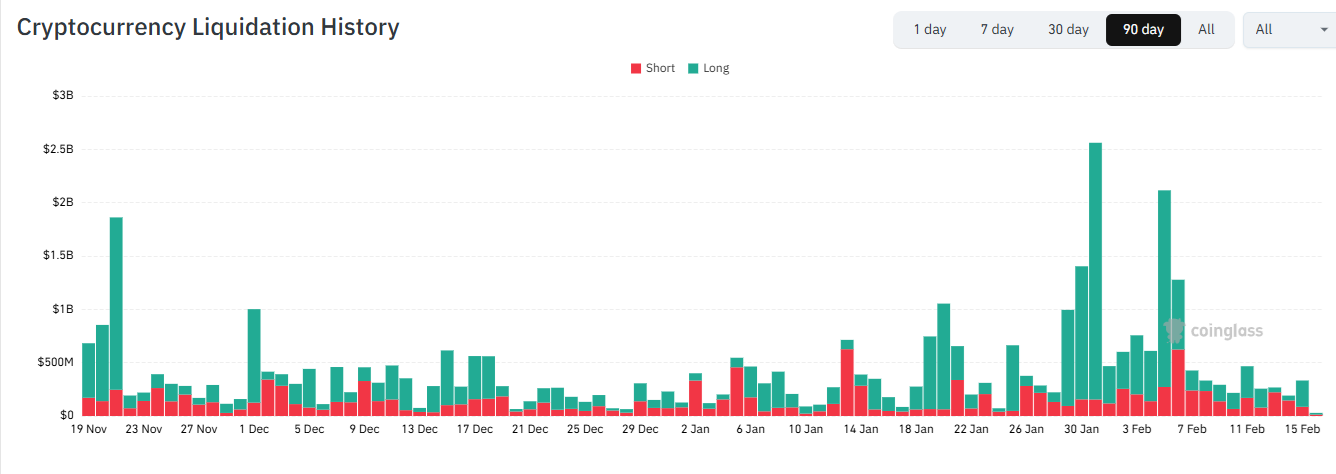
Task: Select the All tab beside 90 day
Action: (1206, 29)
